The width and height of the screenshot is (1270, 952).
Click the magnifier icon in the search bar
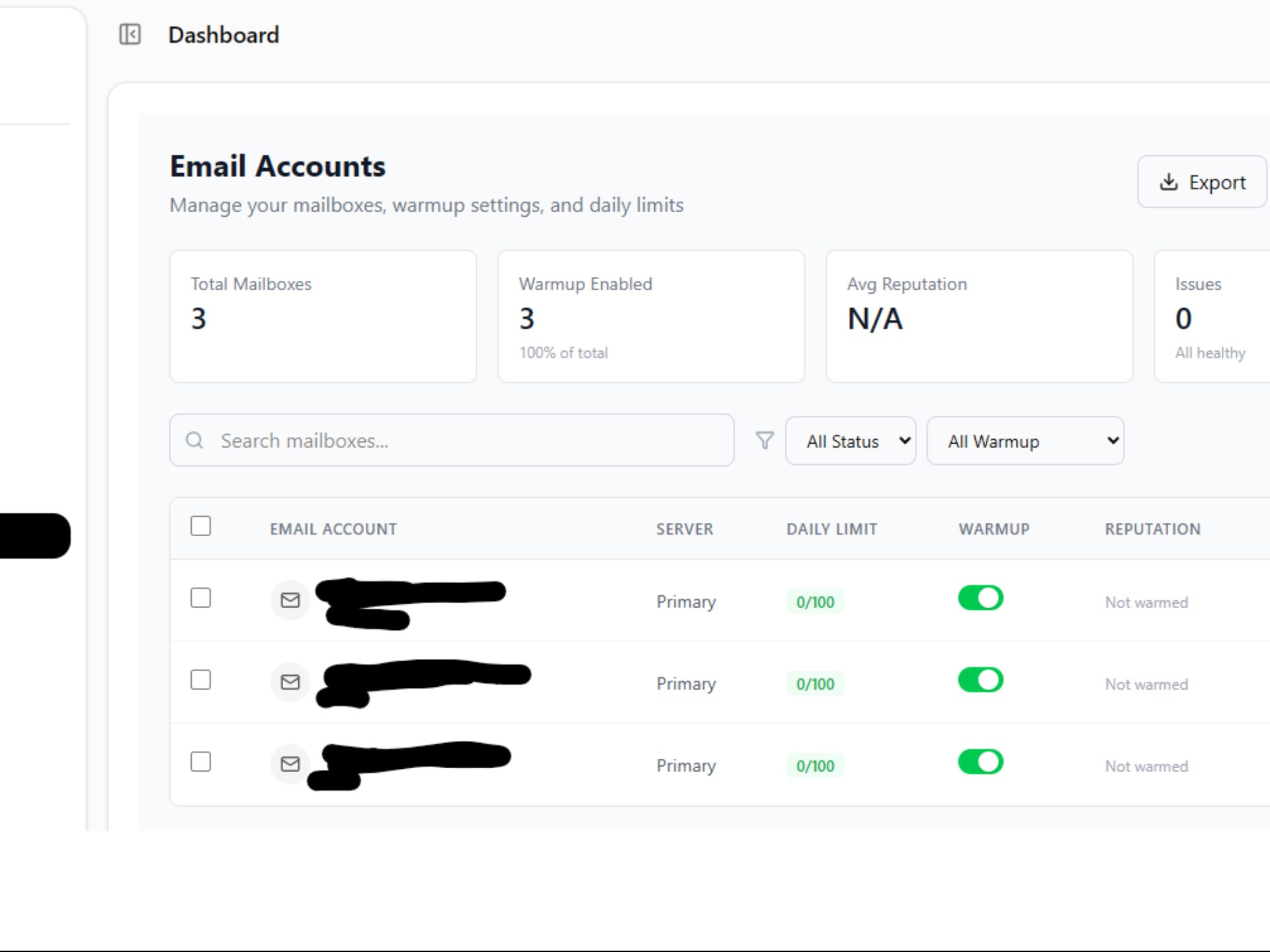[x=194, y=440]
